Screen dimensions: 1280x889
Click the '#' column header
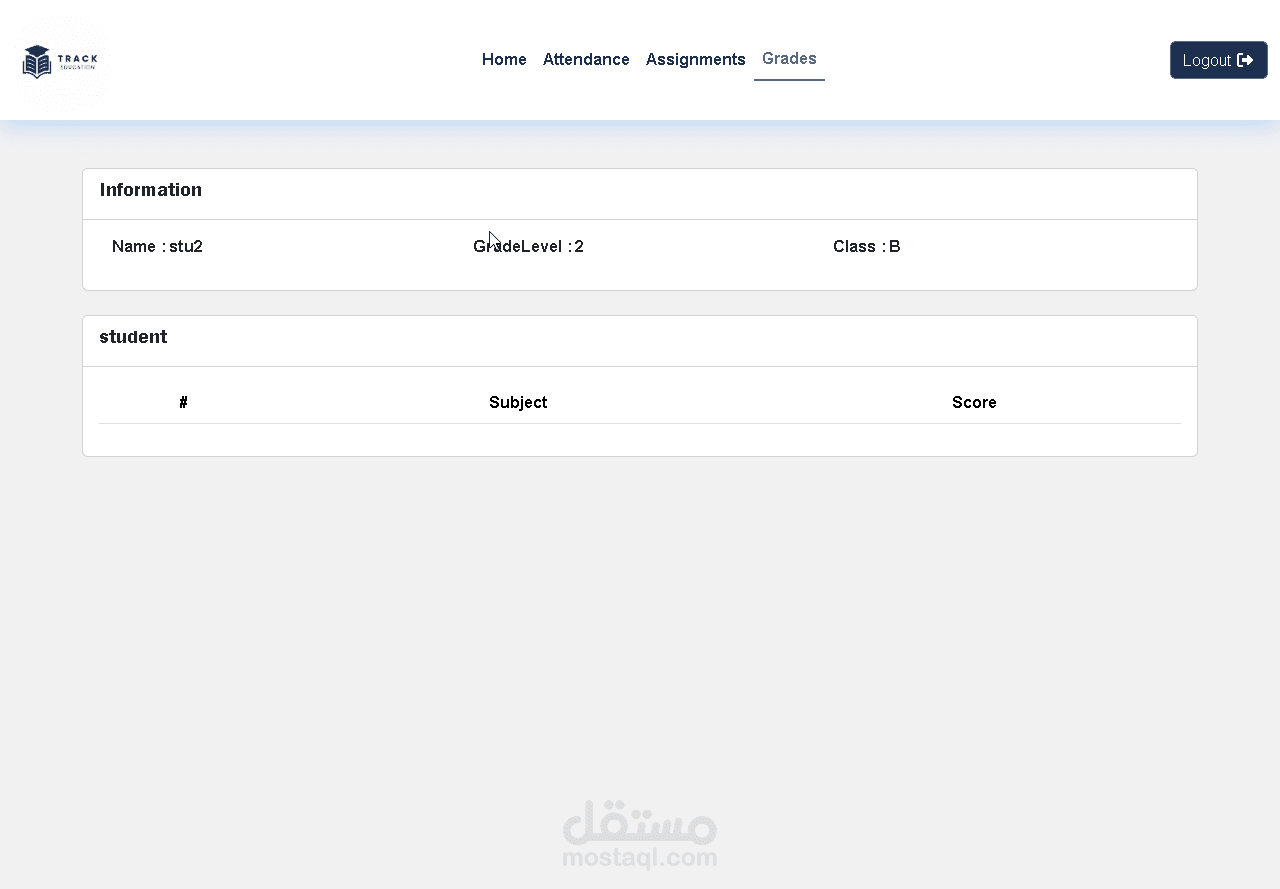(183, 402)
